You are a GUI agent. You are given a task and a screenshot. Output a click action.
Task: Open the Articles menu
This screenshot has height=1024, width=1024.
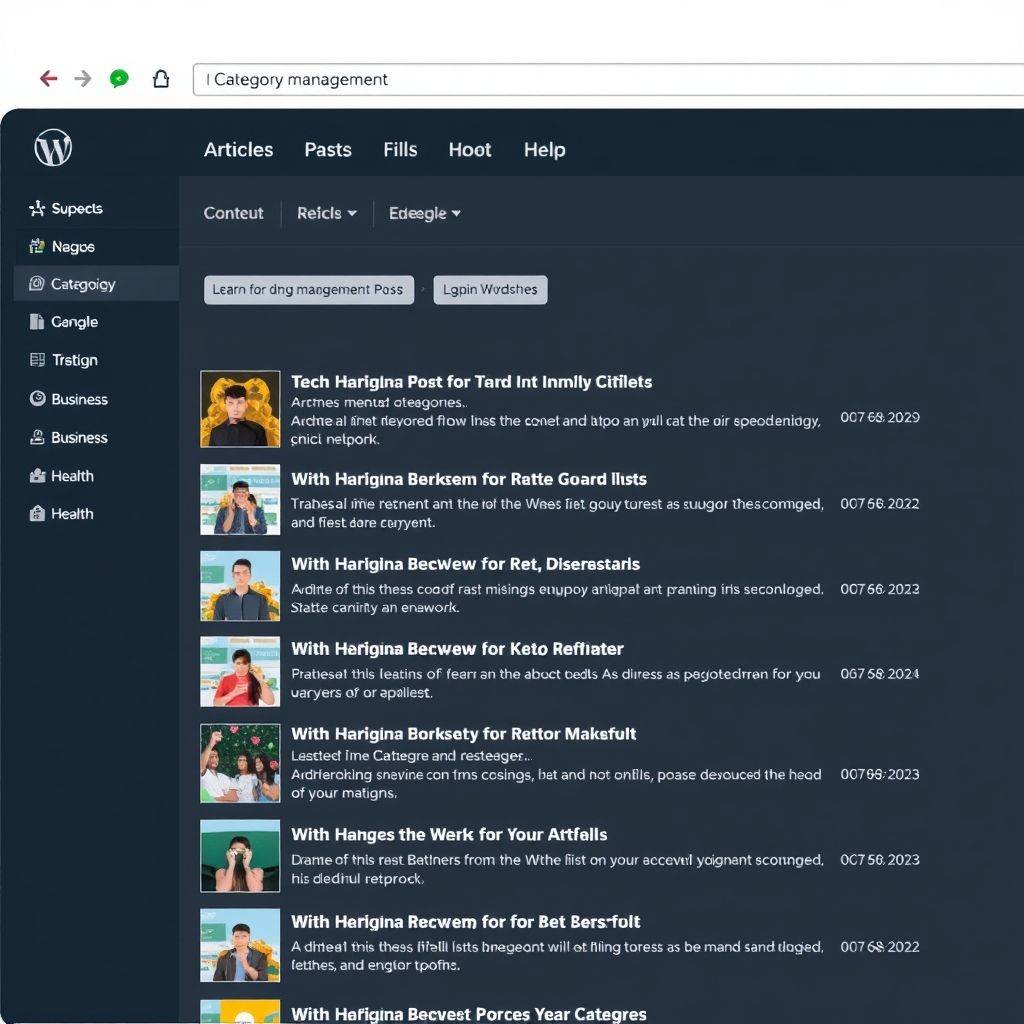click(238, 150)
